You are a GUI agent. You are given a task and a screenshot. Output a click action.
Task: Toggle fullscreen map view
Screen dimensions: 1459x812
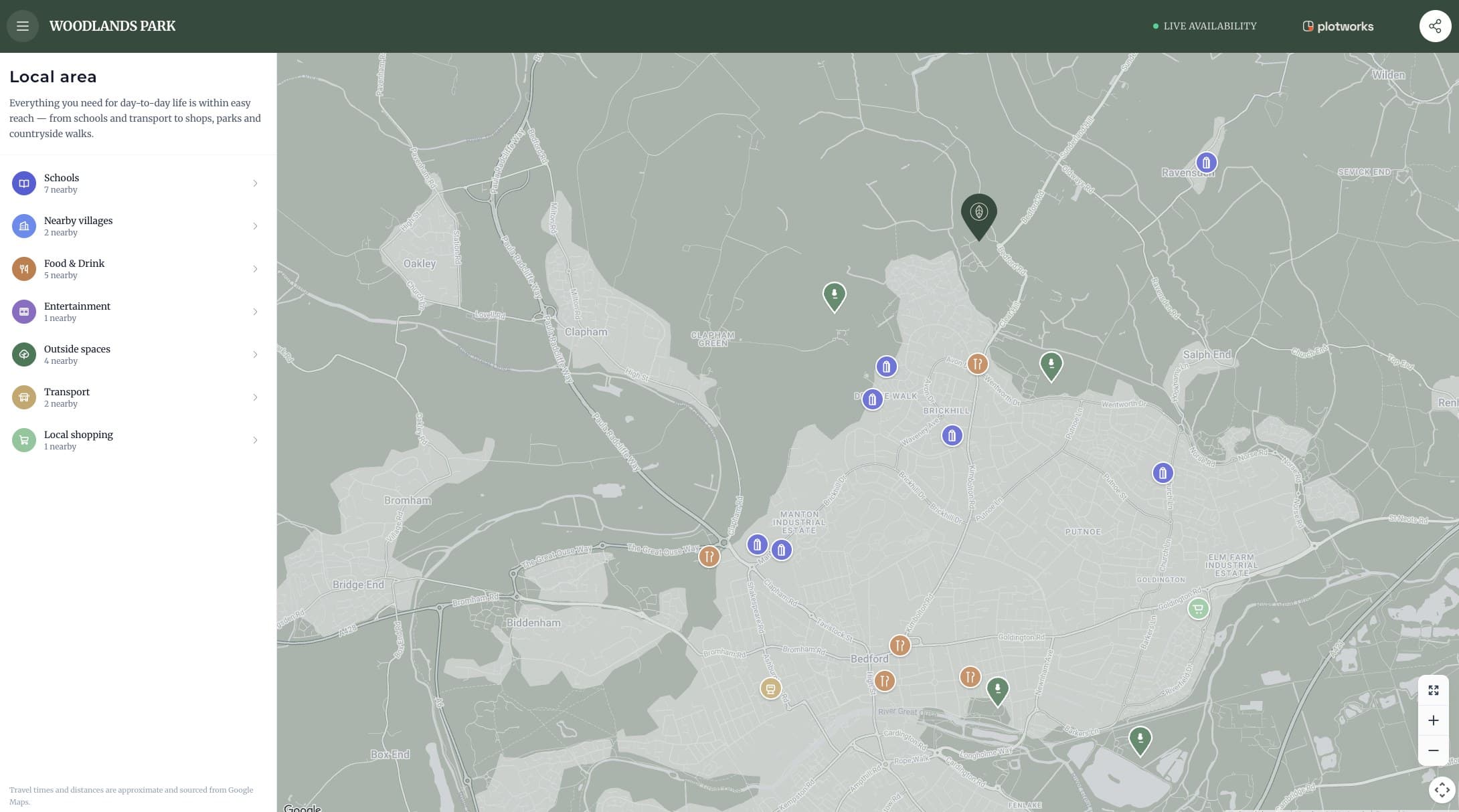[1434, 690]
